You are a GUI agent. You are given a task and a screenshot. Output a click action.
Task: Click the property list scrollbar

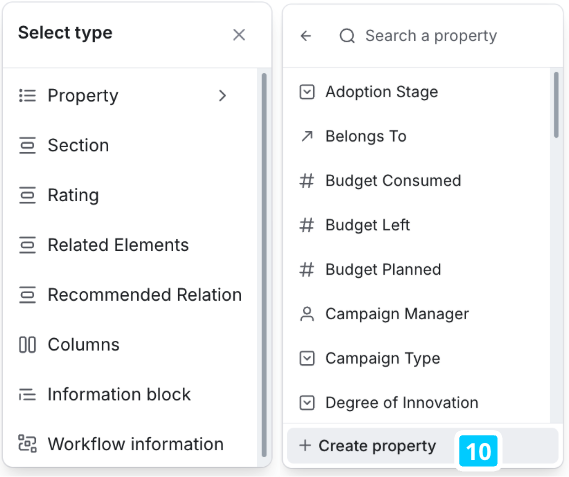click(x=556, y=105)
